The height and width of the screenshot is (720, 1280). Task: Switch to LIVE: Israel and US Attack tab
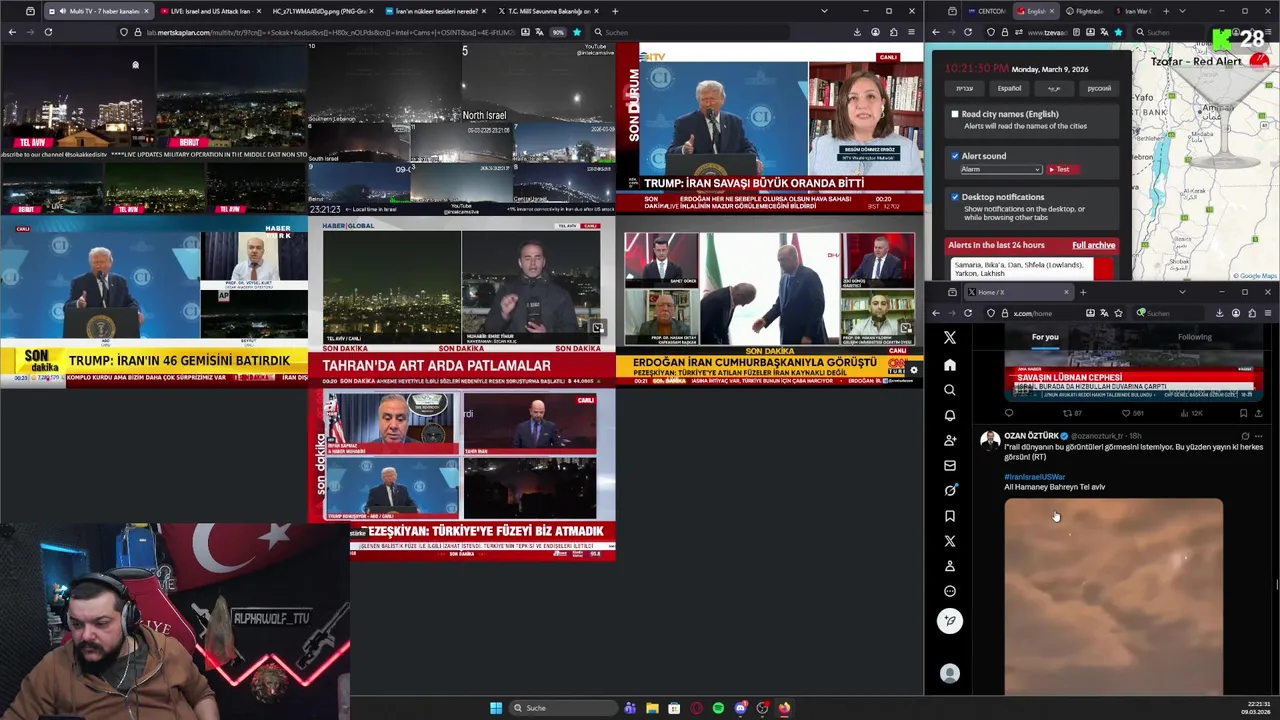pyautogui.click(x=209, y=11)
